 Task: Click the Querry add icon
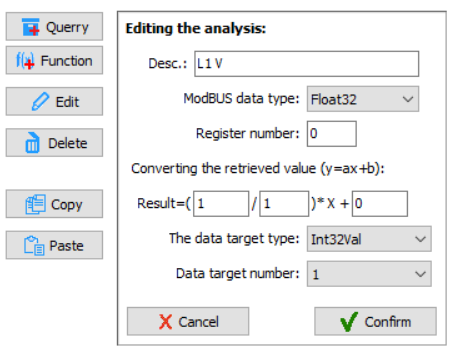pyautogui.click(x=31, y=27)
